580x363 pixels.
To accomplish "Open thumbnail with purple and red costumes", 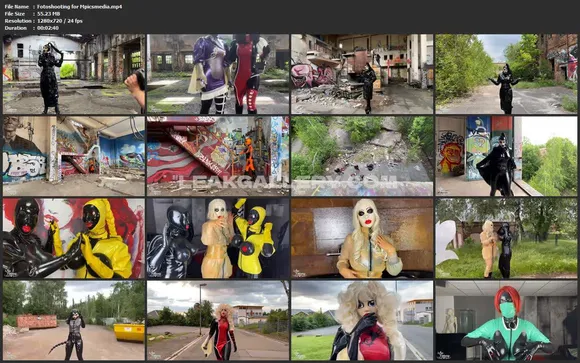I will 218,74.
